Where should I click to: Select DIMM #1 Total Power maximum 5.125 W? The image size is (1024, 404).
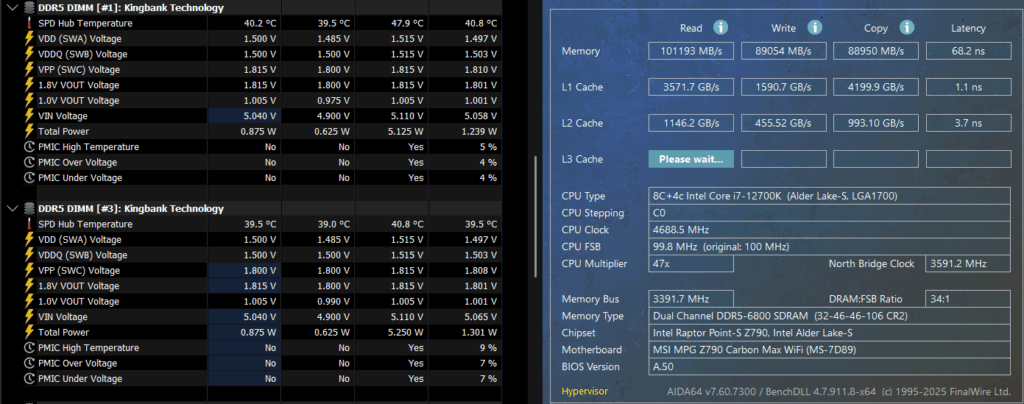pyautogui.click(x=393, y=131)
